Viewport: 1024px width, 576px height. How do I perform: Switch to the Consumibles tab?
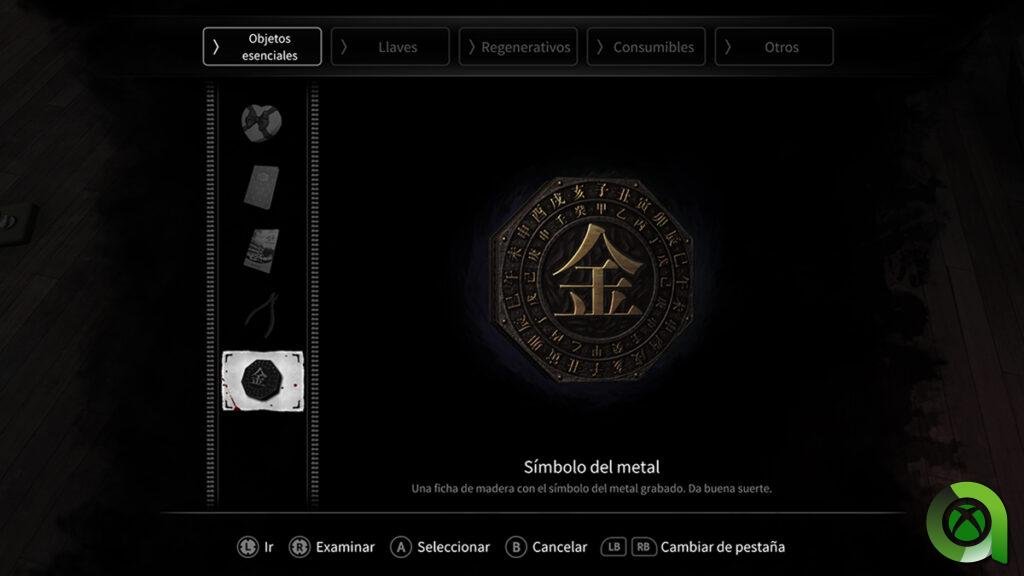click(646, 46)
